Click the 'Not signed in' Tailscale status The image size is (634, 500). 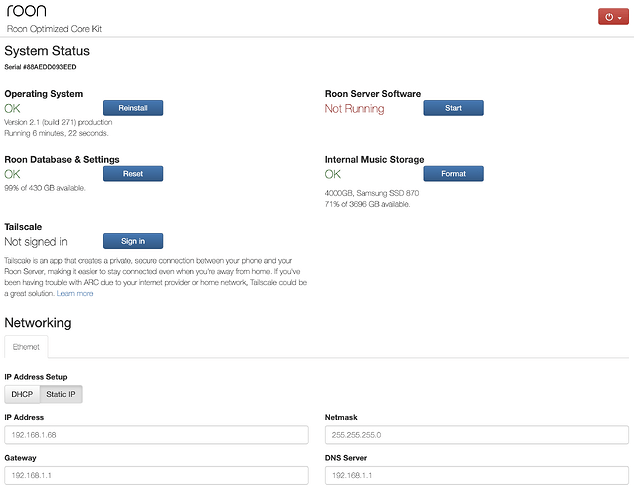36,242
